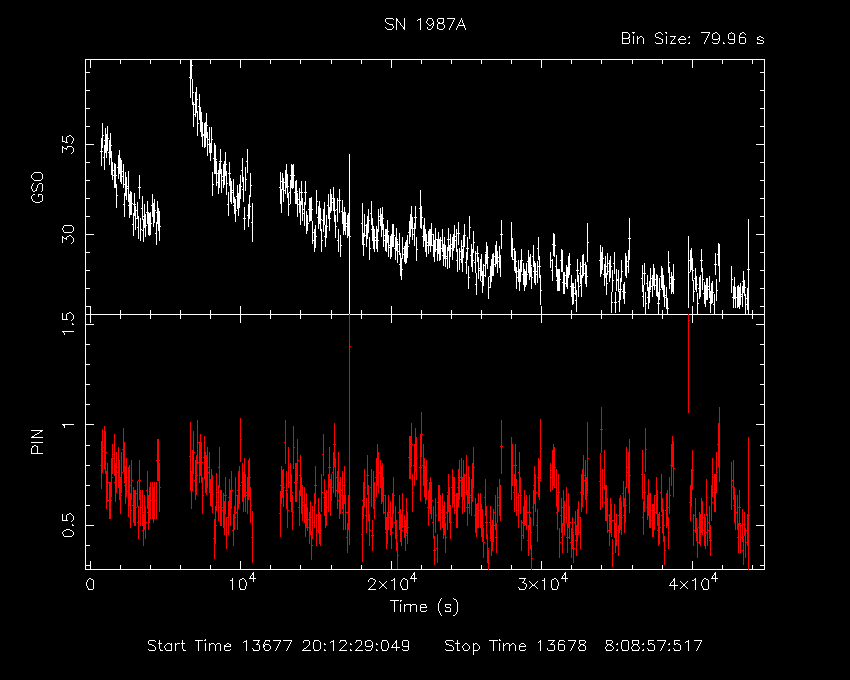The image size is (850, 680).
Task: Click the Start Time 13677 20:12:29:049 text
Action: coord(279,646)
